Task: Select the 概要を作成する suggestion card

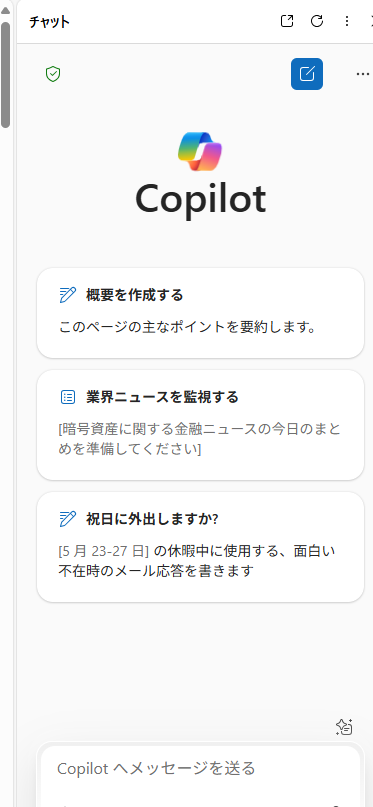Action: click(201, 313)
